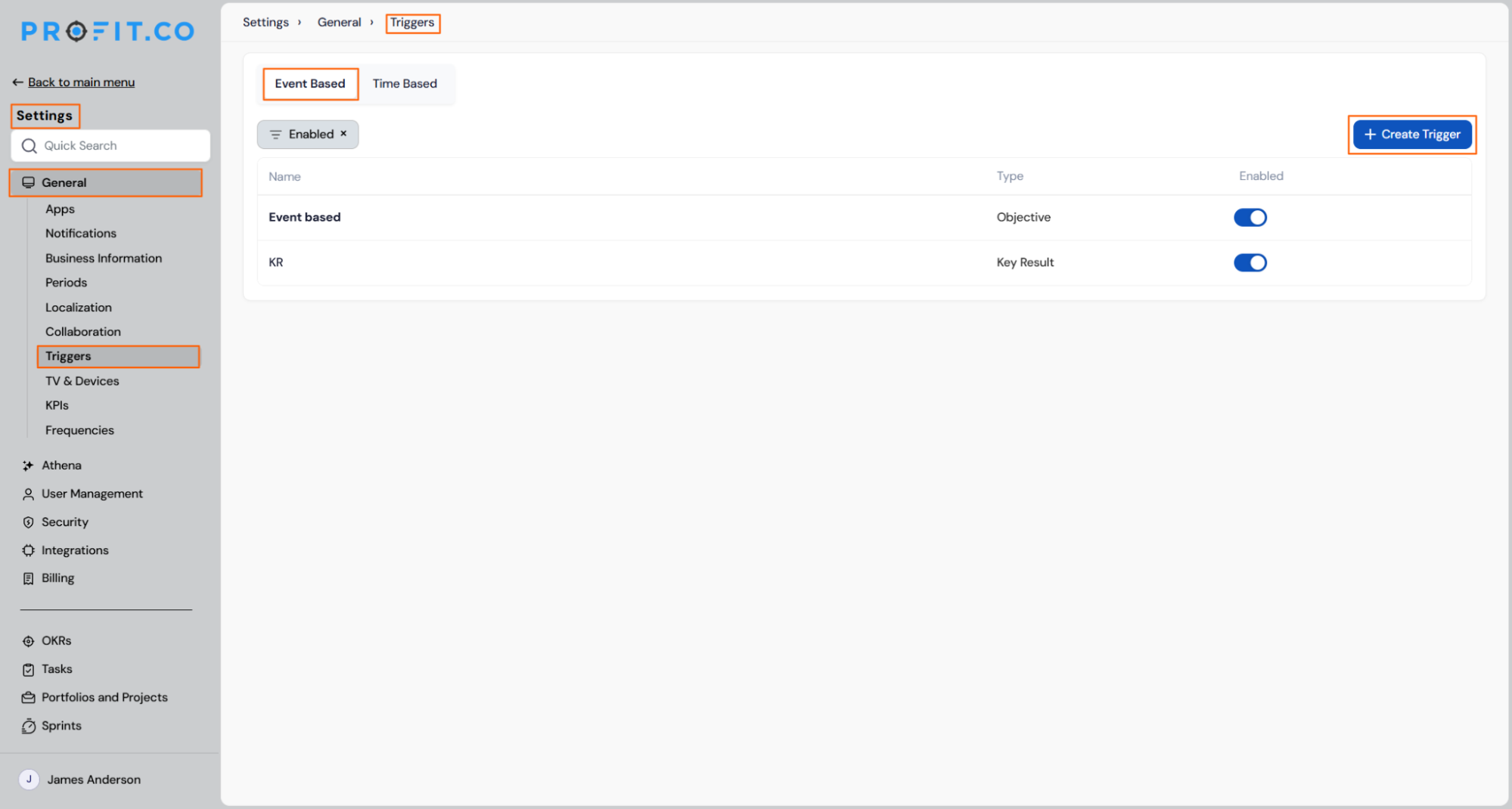
Task: Select the Event Based tab
Action: 310,84
